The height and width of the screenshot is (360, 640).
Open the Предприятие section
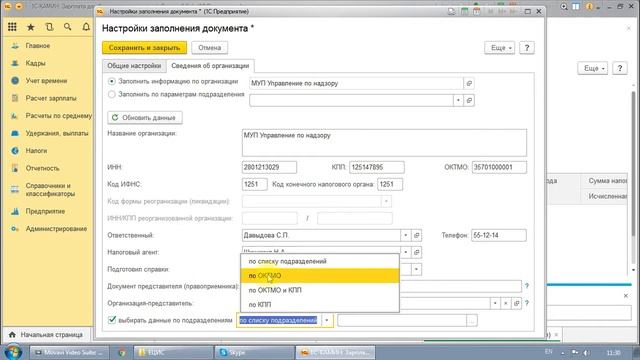tap(45, 211)
